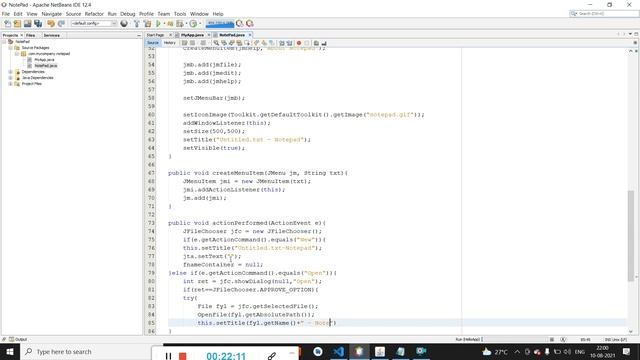Switch to the Start Page editor tab

155,35
